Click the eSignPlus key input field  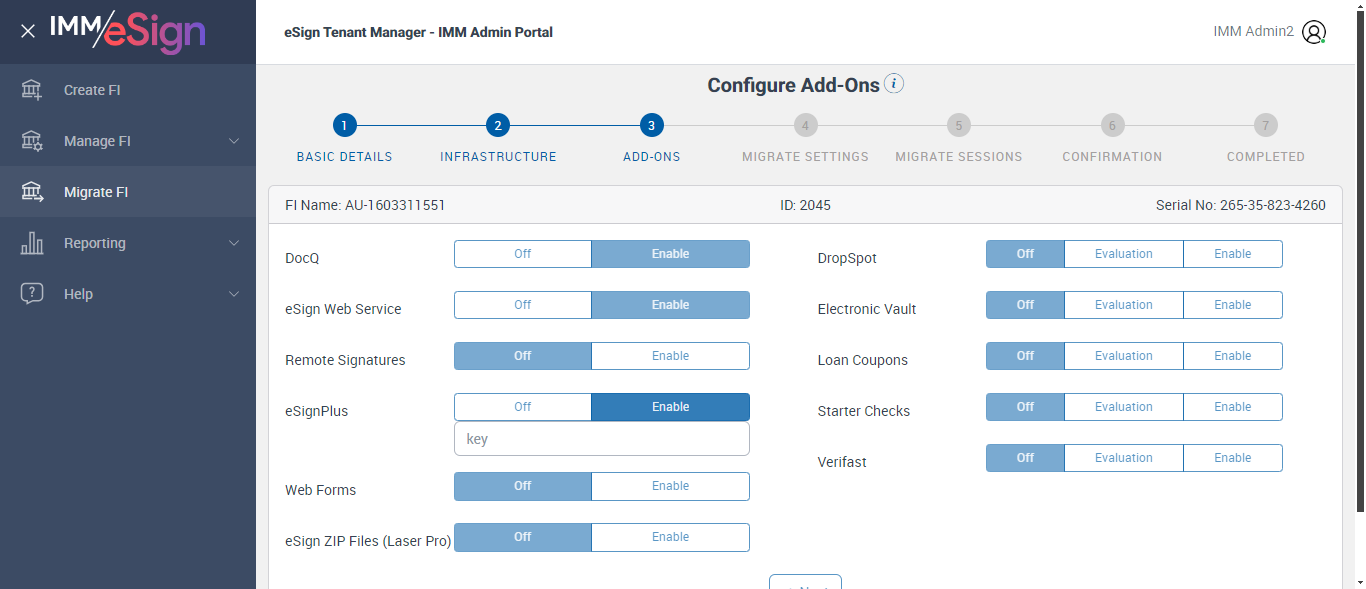tap(602, 439)
